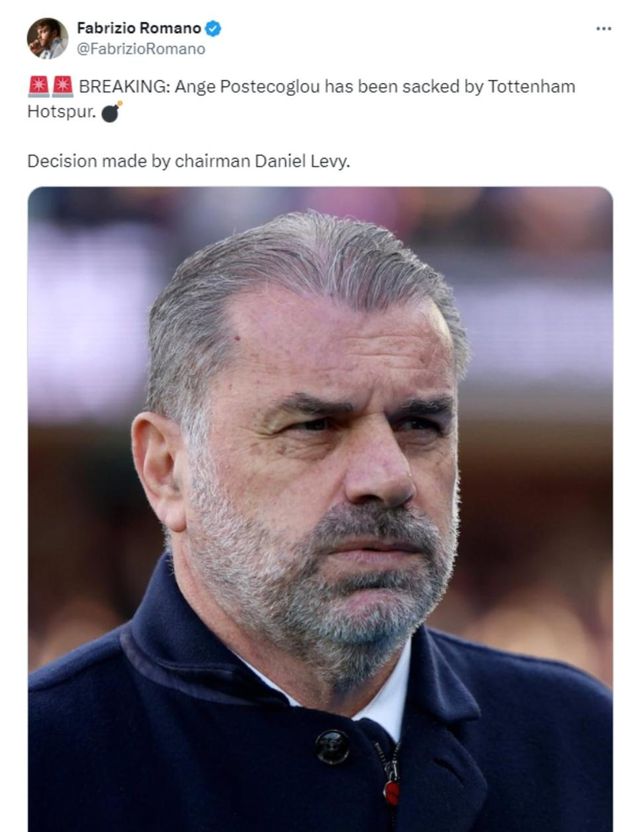Click the Fabrizio Romano display name
This screenshot has width=640, height=832.
[x=139, y=29]
